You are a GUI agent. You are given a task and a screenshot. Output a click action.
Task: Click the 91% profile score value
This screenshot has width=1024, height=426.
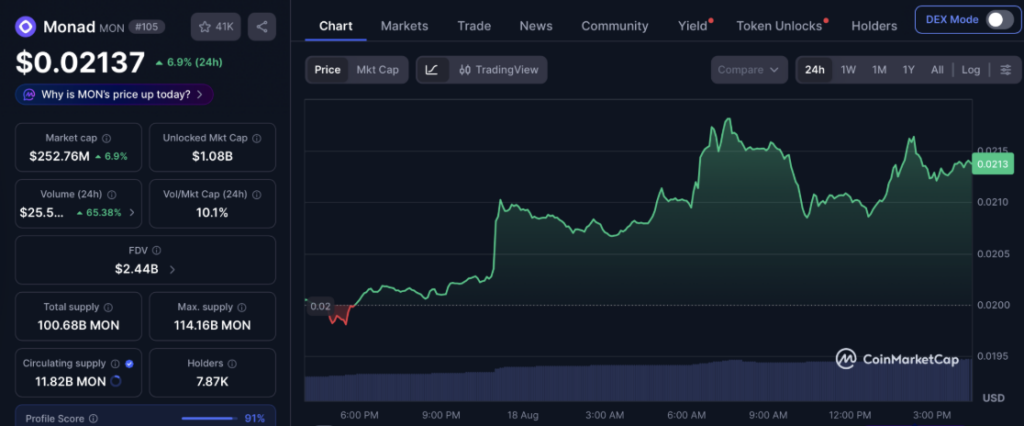click(255, 418)
